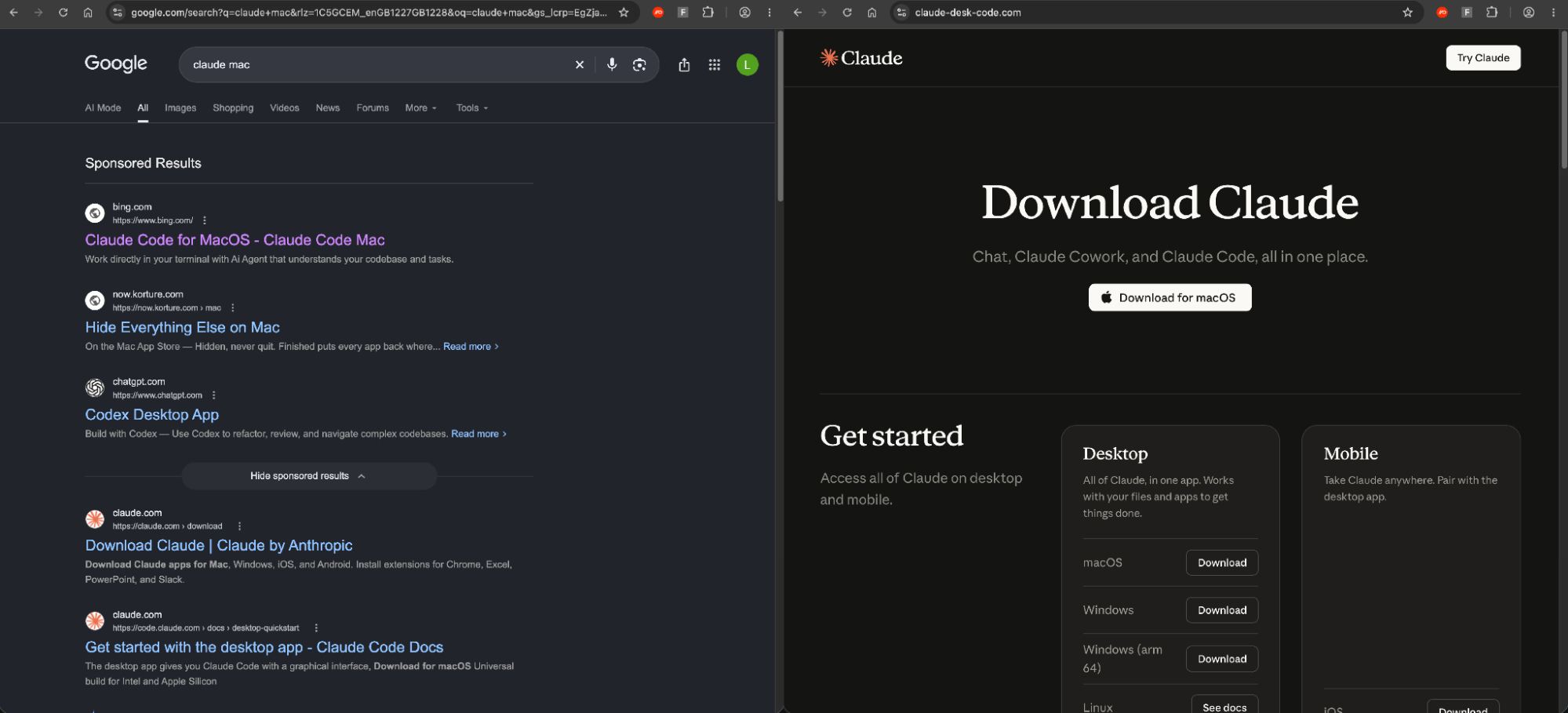Screen dimensions: 1568x713
Task: Open profile icon in the claude-desk-code window
Action: click(x=1529, y=13)
